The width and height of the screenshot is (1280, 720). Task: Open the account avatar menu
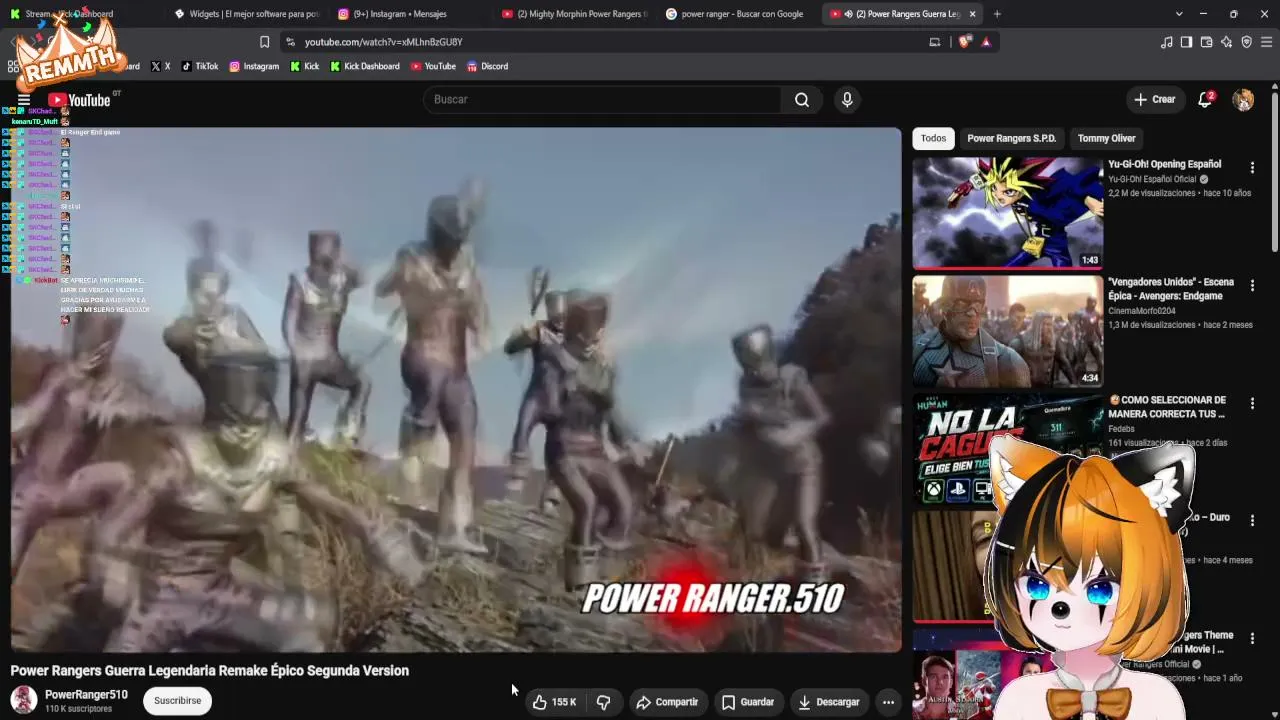pos(1243,100)
